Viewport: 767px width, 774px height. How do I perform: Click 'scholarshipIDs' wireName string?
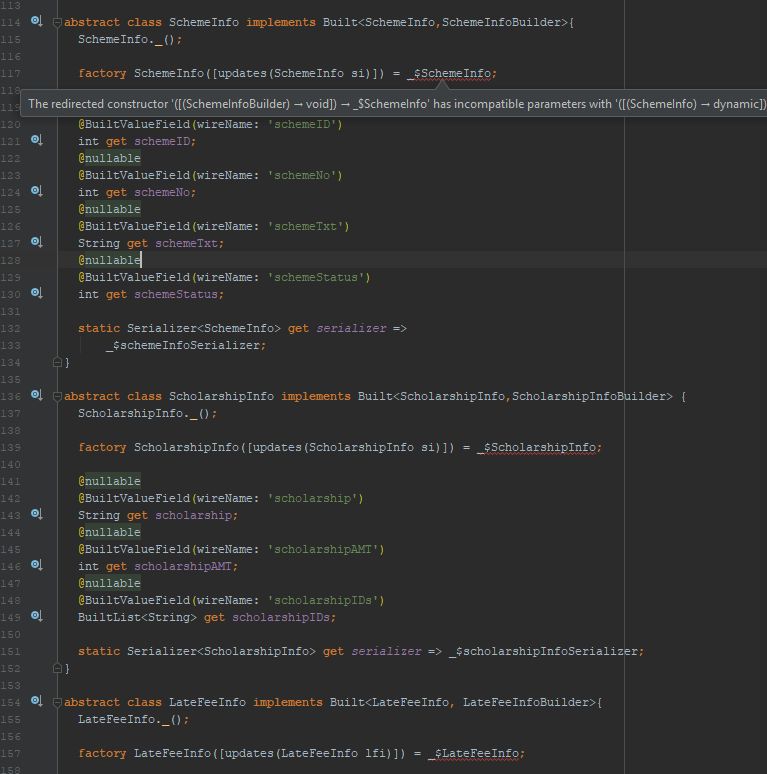point(323,600)
